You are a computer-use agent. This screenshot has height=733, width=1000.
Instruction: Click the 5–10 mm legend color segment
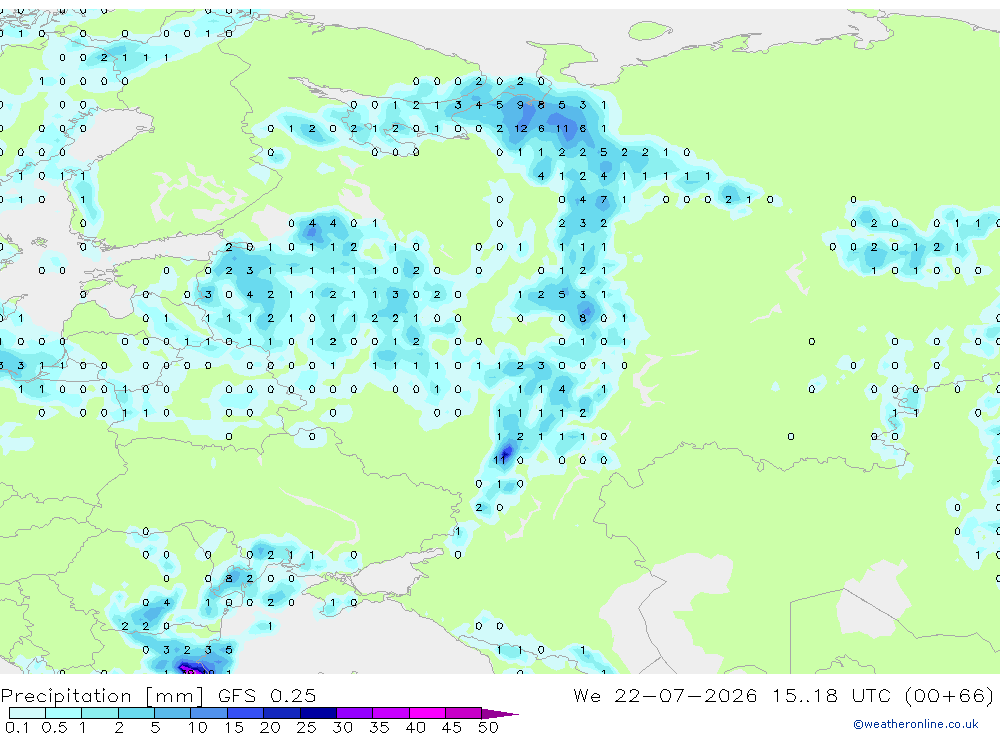coord(172,713)
